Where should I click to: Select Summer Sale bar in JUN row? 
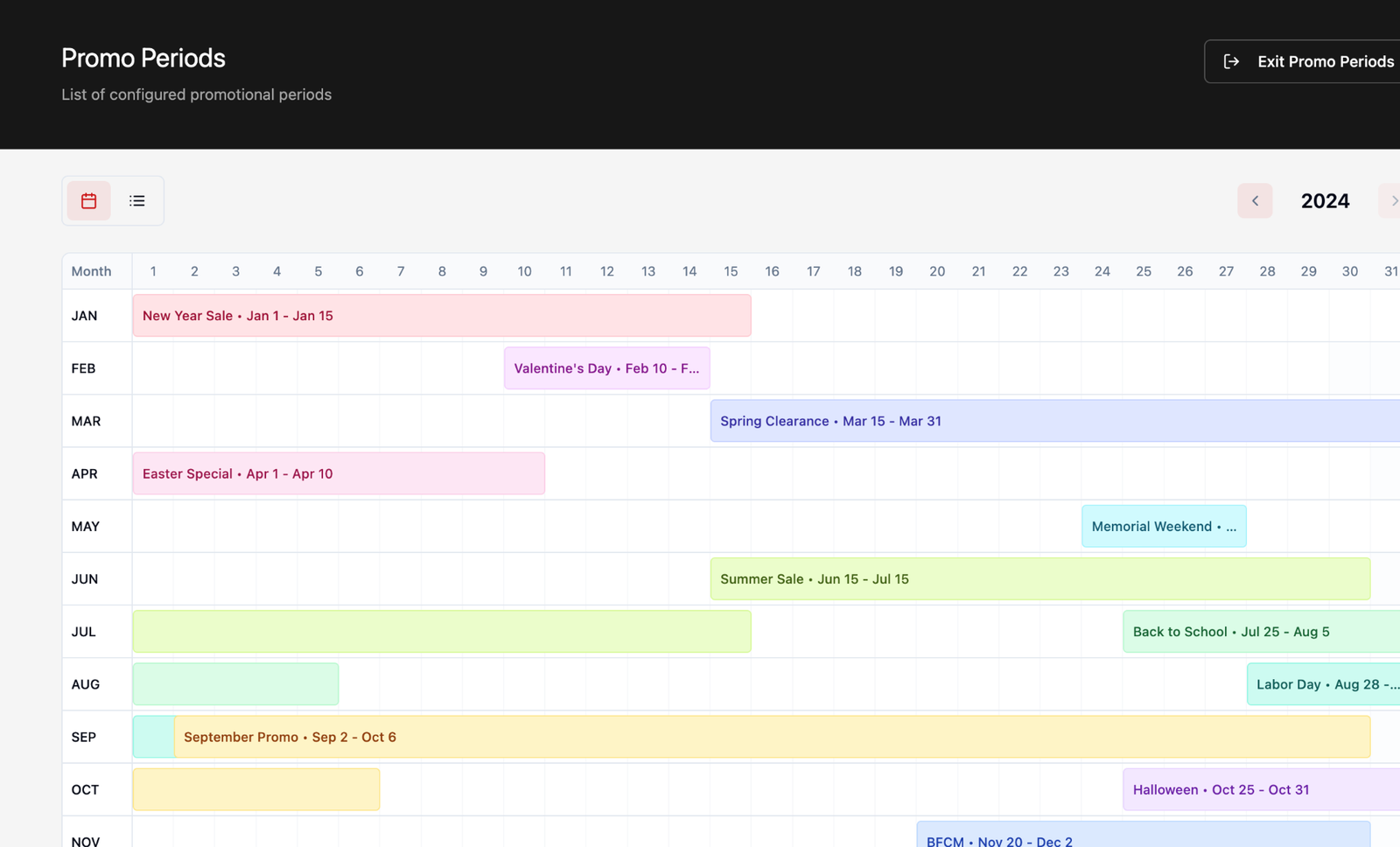(1040, 578)
